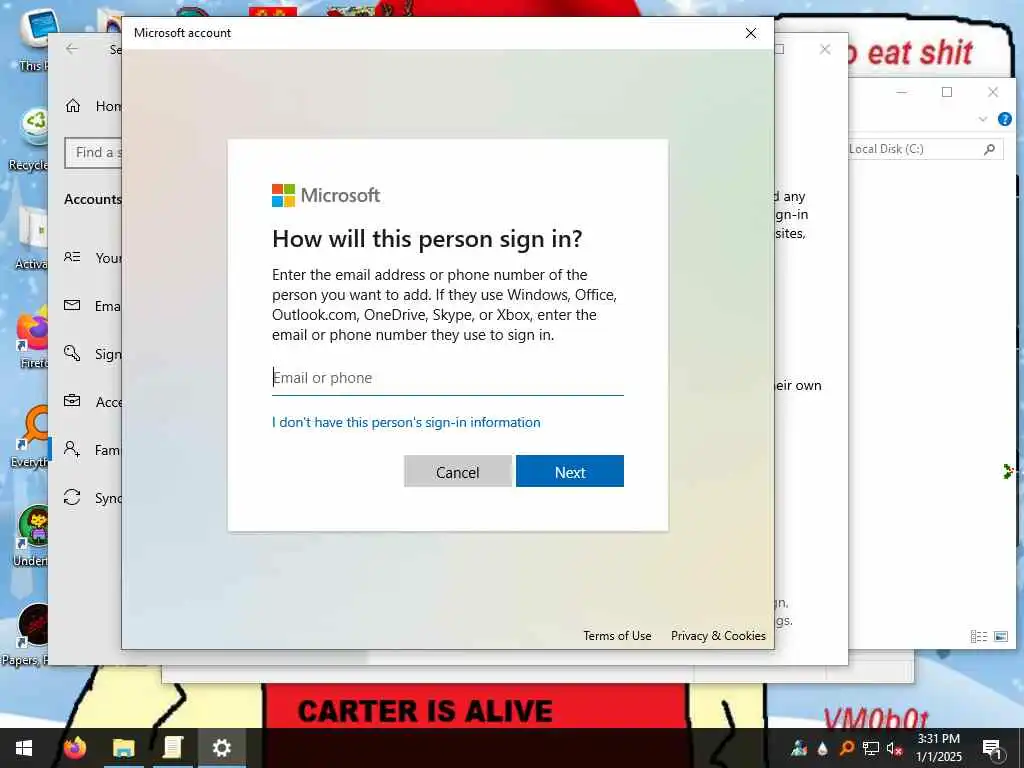Open the notepad script icon on the taskbar
The width and height of the screenshot is (1024, 768).
172,748
